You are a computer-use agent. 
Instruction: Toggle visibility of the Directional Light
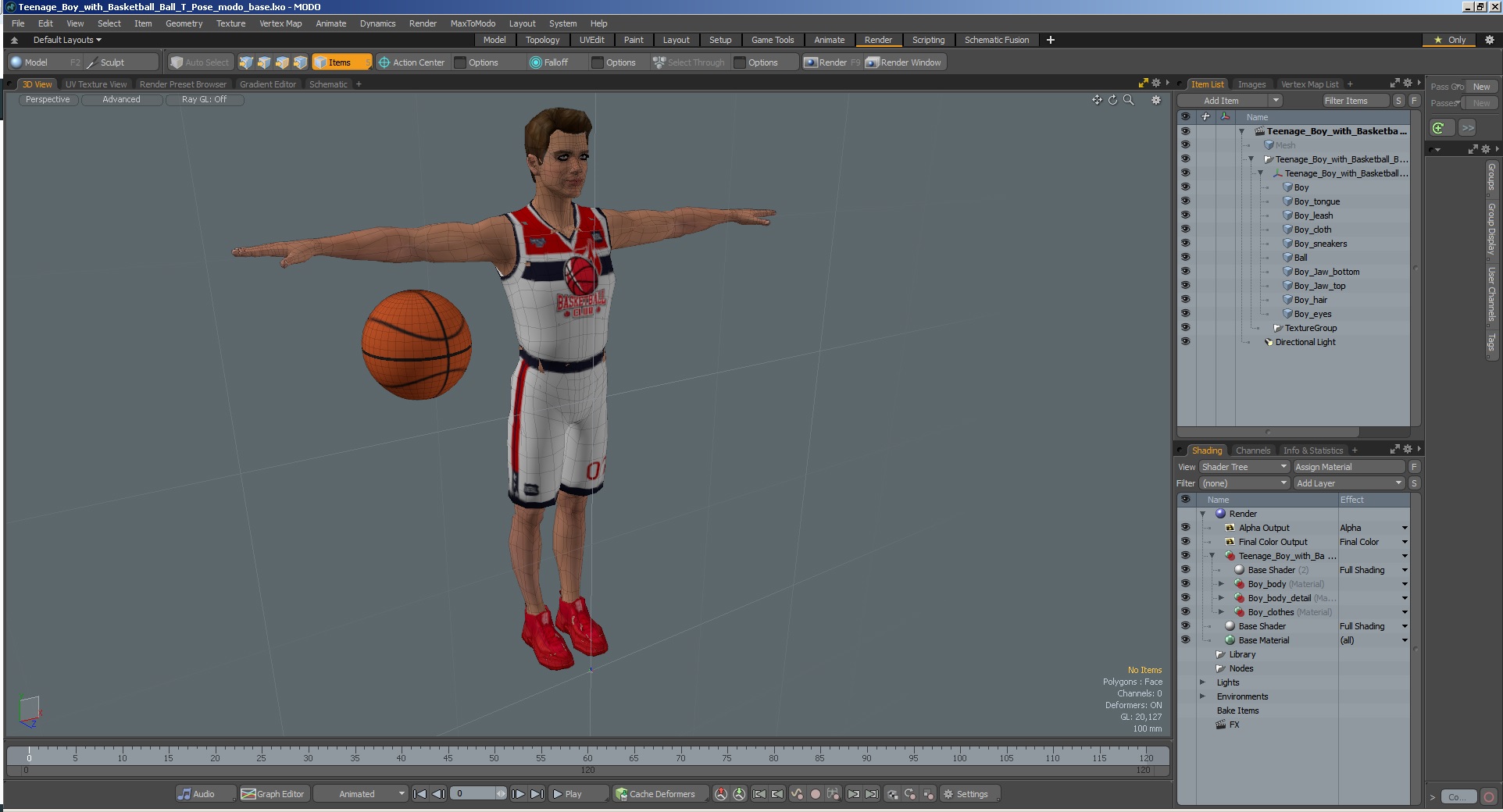tap(1185, 342)
